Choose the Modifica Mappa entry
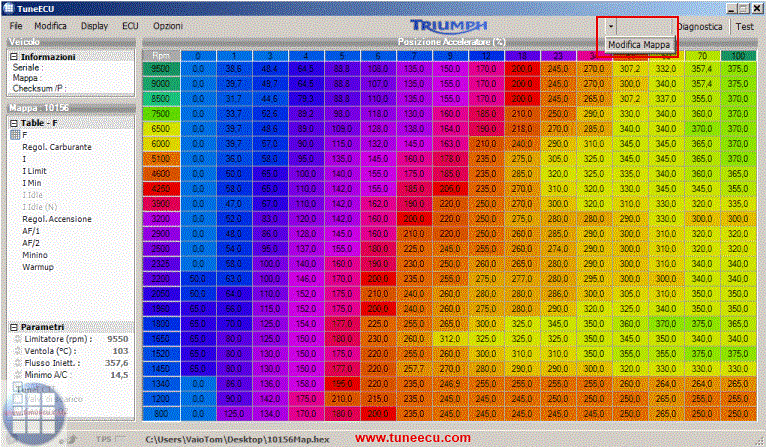Viewport: 766px width, 447px height. [639, 44]
